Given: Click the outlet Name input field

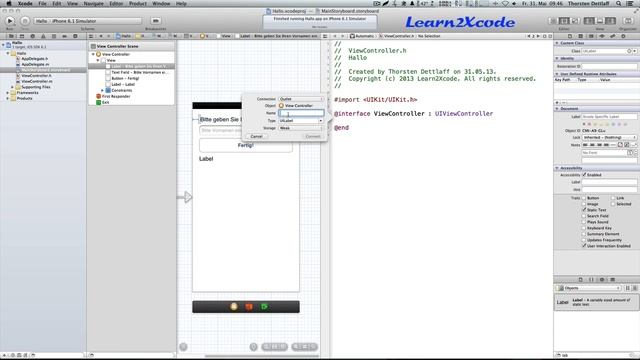Looking at the screenshot, I should [301, 113].
